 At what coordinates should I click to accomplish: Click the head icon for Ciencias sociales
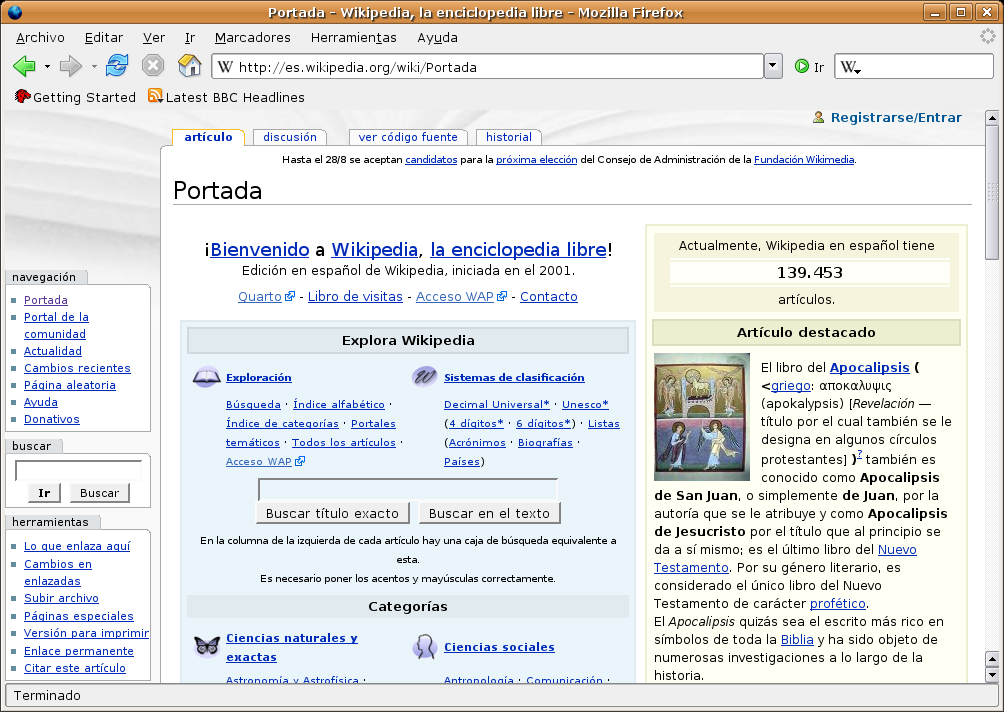(x=425, y=647)
